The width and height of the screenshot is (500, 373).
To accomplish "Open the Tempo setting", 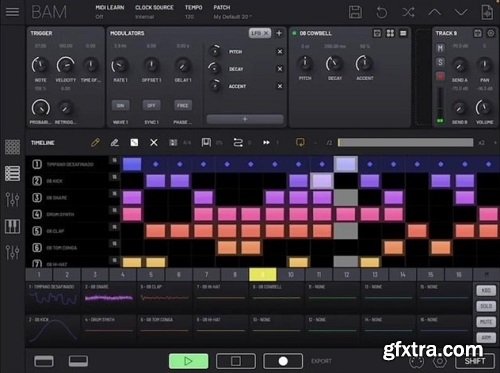I will click(193, 12).
